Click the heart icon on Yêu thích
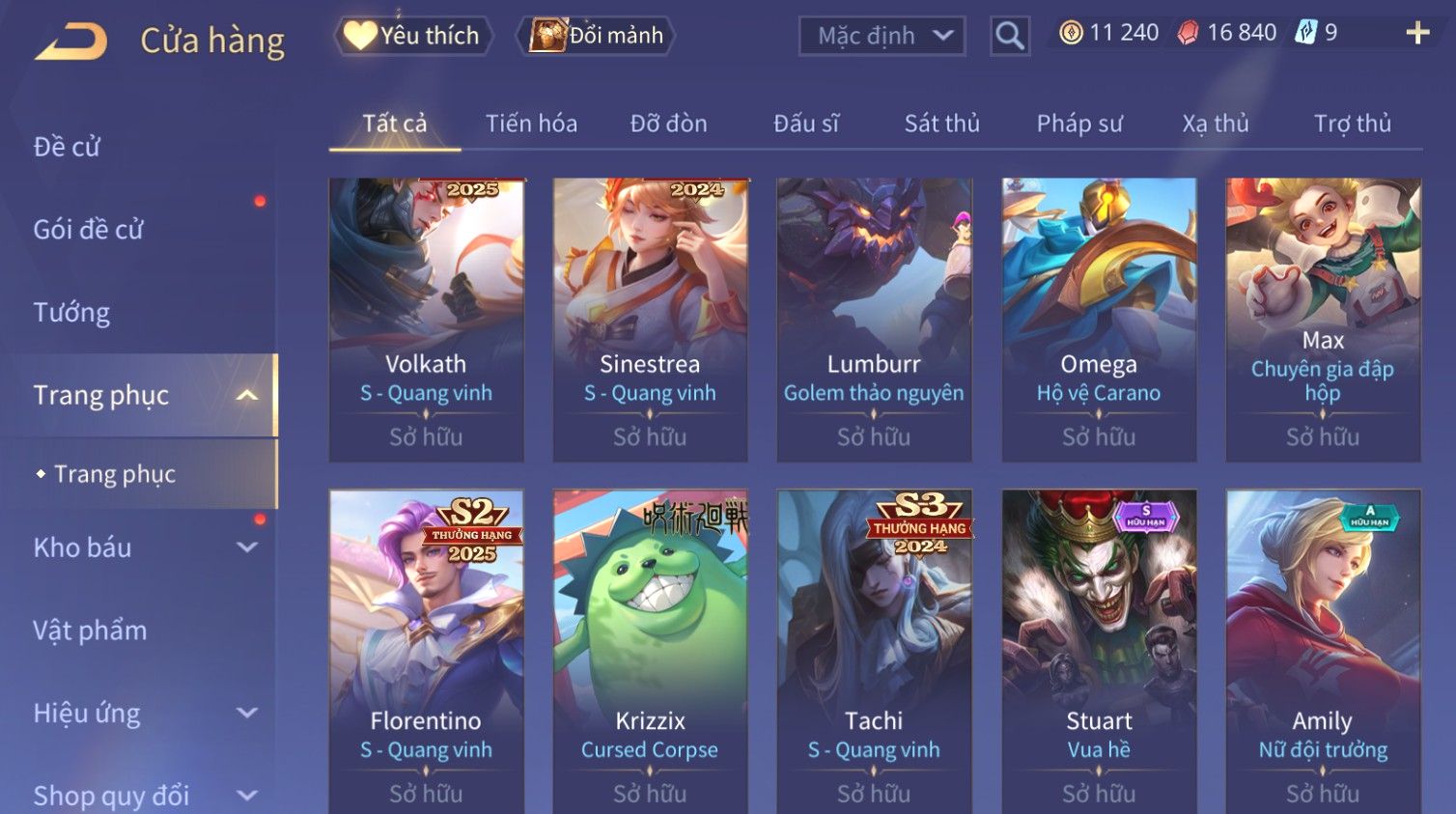 point(360,36)
